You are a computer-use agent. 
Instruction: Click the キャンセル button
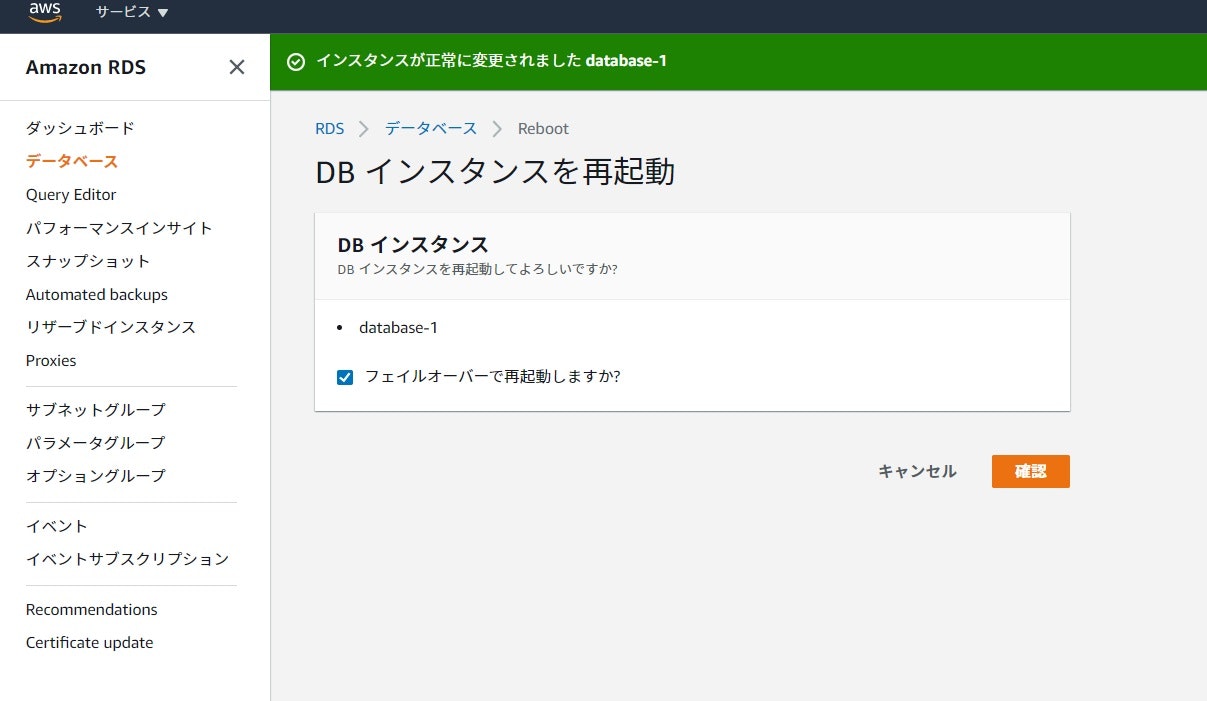coord(917,471)
